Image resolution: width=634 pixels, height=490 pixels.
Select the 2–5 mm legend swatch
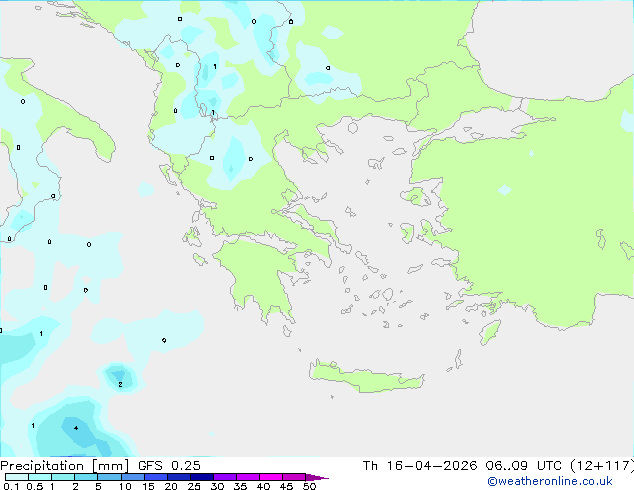pyautogui.click(x=86, y=477)
